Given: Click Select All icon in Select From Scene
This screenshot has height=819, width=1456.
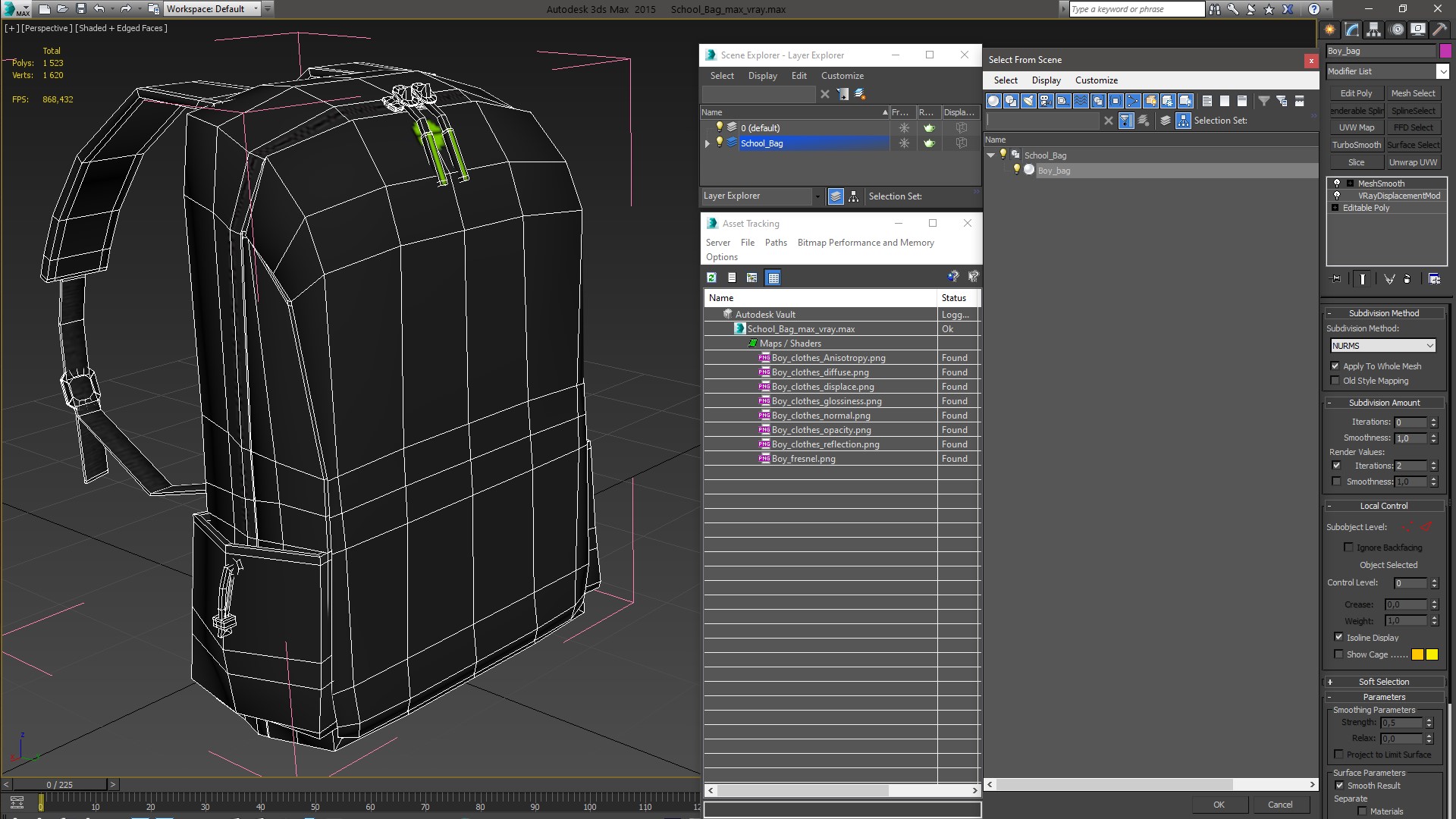Looking at the screenshot, I should 1207,101.
